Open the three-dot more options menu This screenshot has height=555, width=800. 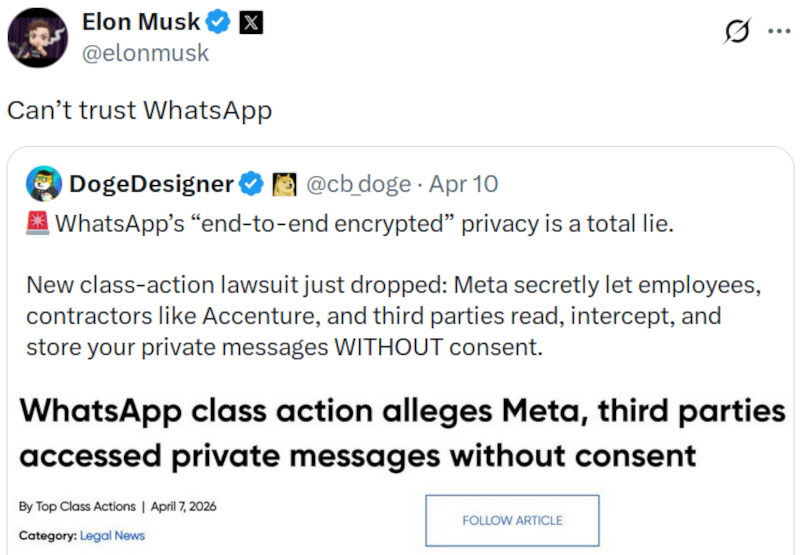778,31
